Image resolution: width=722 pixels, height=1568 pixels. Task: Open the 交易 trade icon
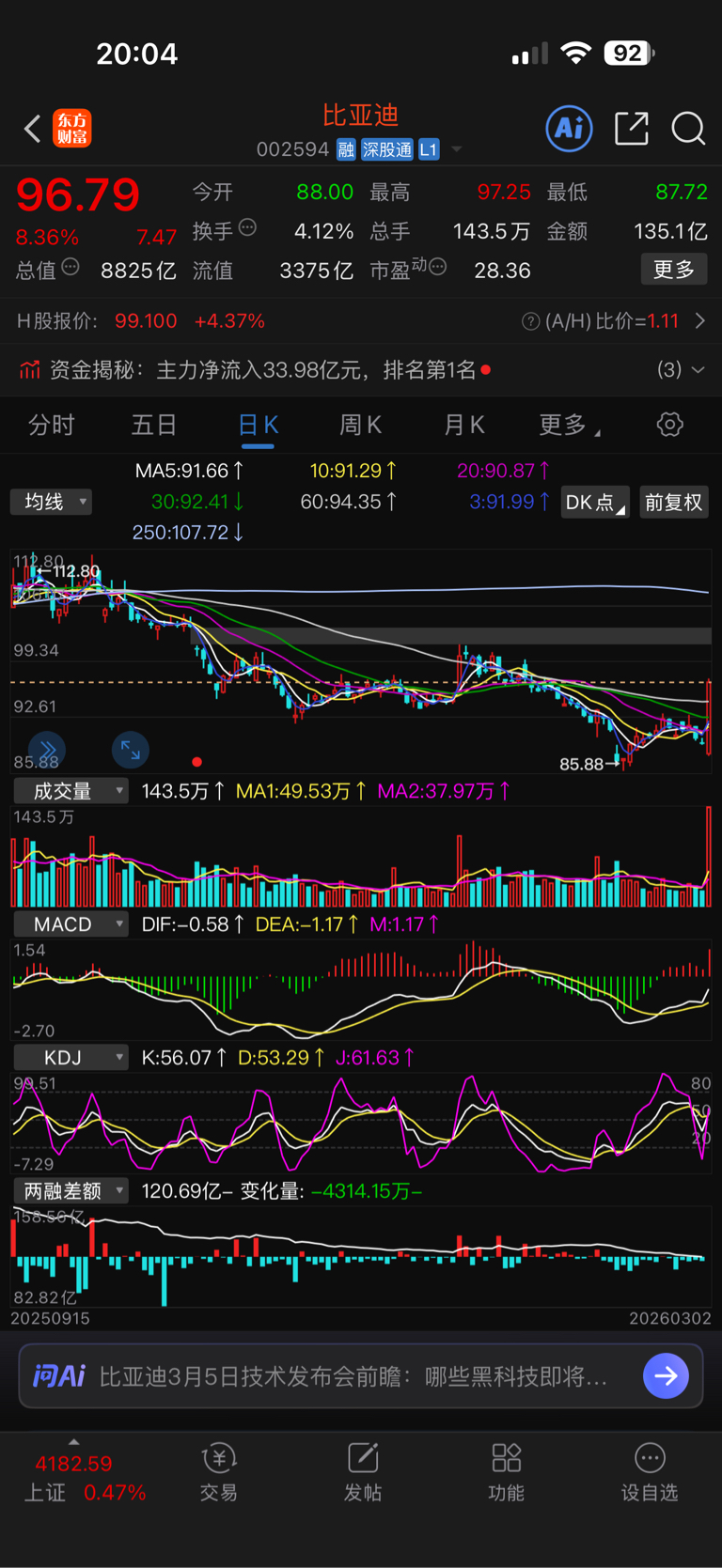pyautogui.click(x=218, y=1459)
